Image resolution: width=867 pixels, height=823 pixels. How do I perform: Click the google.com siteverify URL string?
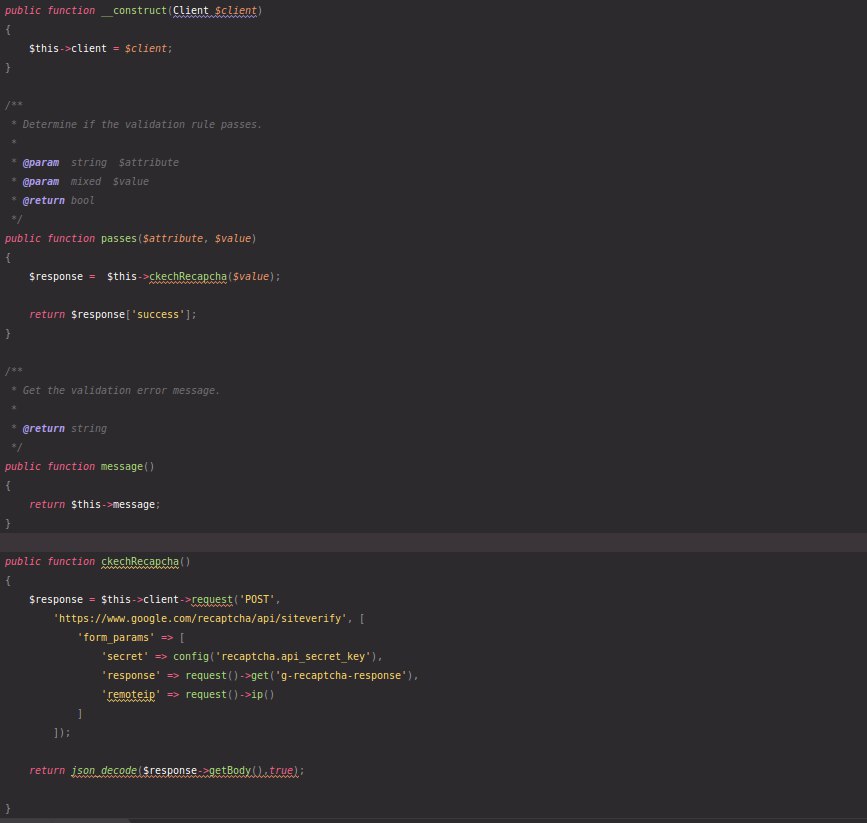tap(200, 618)
